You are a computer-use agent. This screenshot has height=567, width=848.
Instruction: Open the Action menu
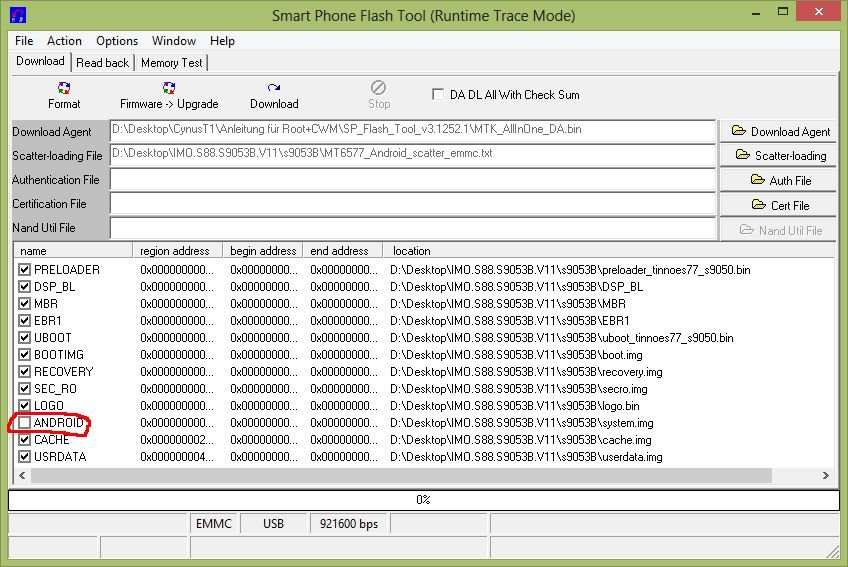click(x=64, y=41)
